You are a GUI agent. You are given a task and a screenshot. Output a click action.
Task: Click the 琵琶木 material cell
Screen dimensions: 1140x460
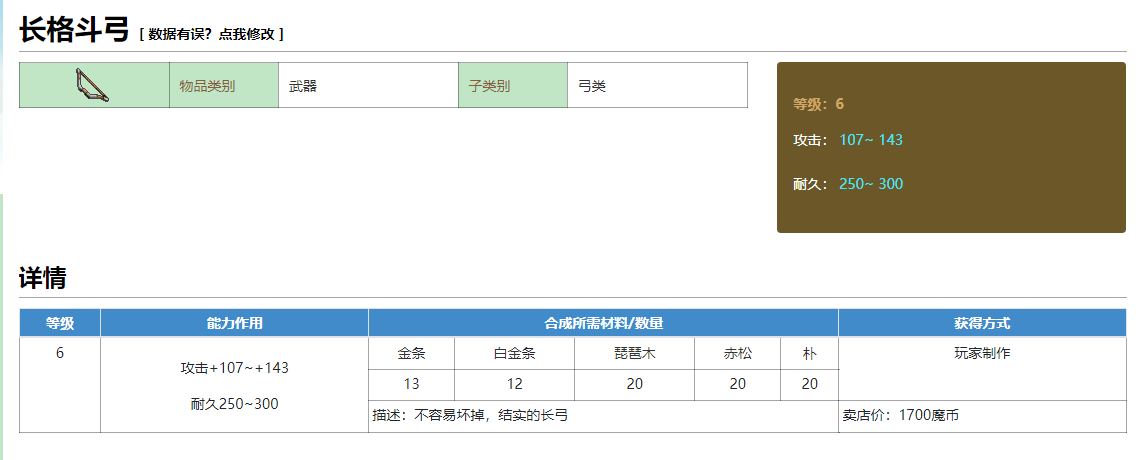coord(634,354)
